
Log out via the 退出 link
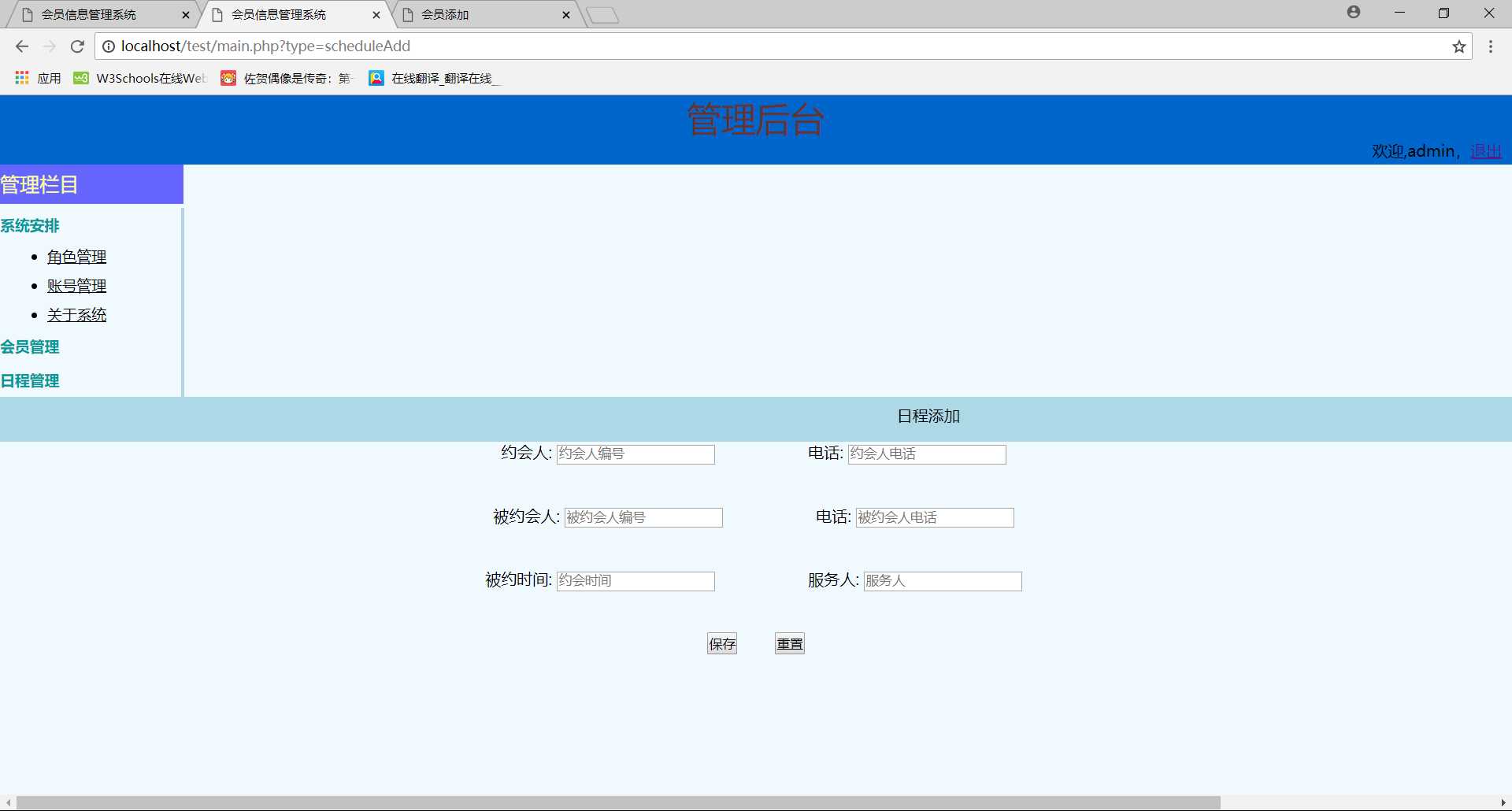click(1486, 151)
